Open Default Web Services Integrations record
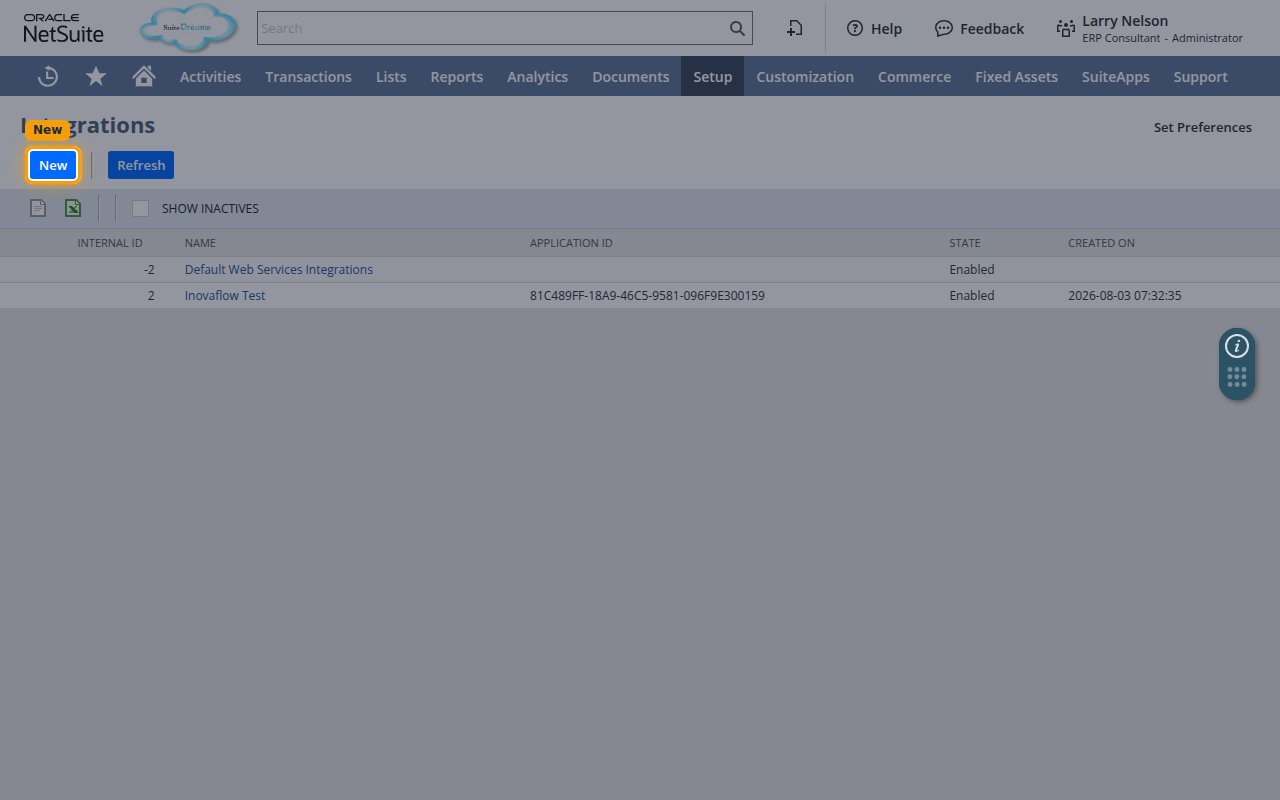The width and height of the screenshot is (1280, 800). [x=279, y=269]
